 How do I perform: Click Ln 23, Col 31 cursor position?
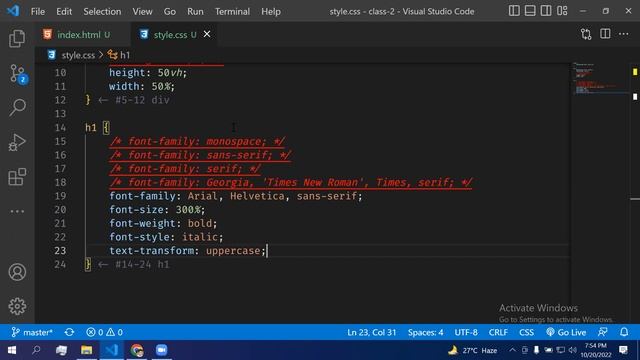click(371, 332)
